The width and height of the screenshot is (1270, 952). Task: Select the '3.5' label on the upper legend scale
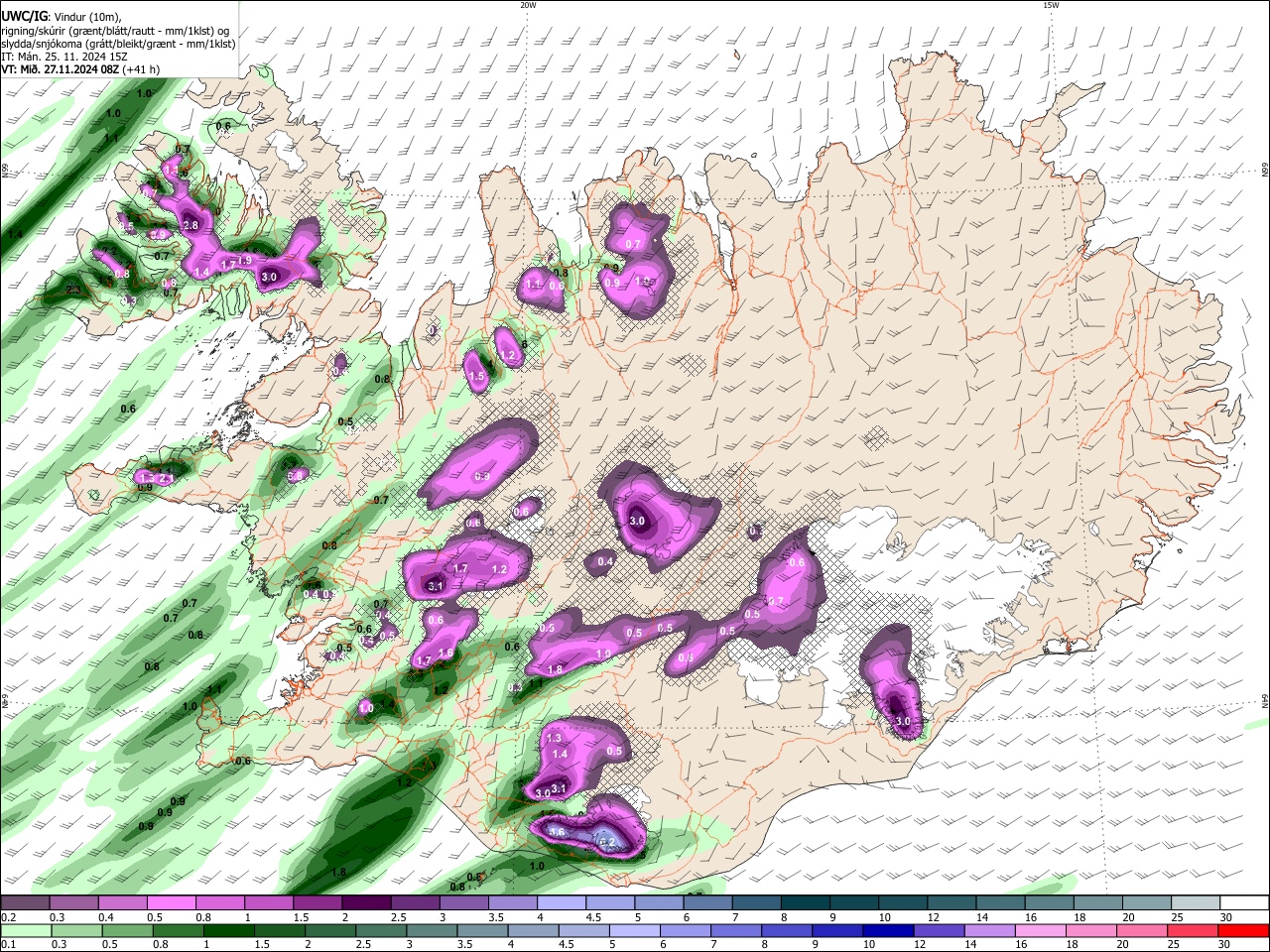point(495,917)
